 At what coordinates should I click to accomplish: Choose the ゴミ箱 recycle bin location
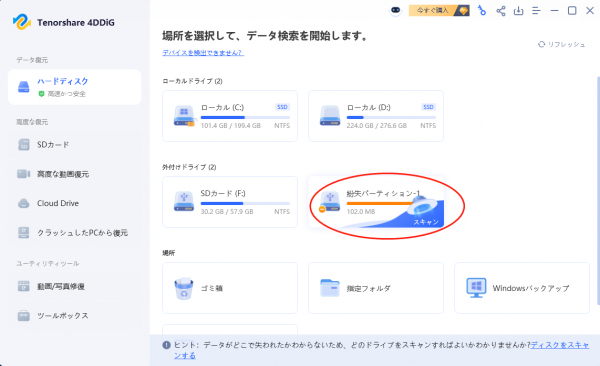tap(230, 288)
